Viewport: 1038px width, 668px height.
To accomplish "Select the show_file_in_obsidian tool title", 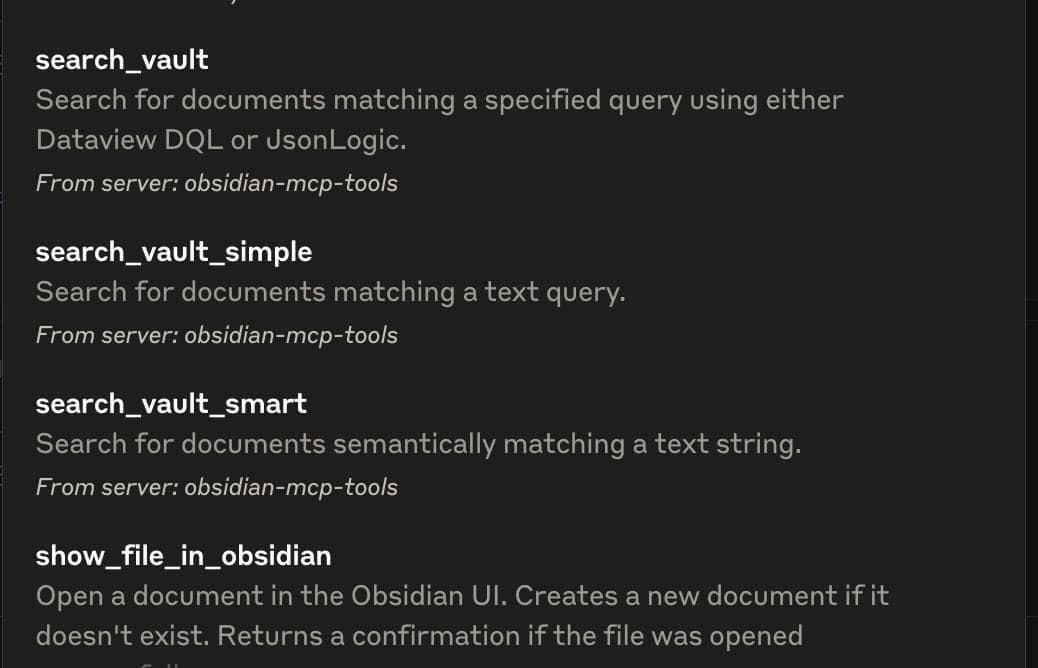I will click(183, 556).
